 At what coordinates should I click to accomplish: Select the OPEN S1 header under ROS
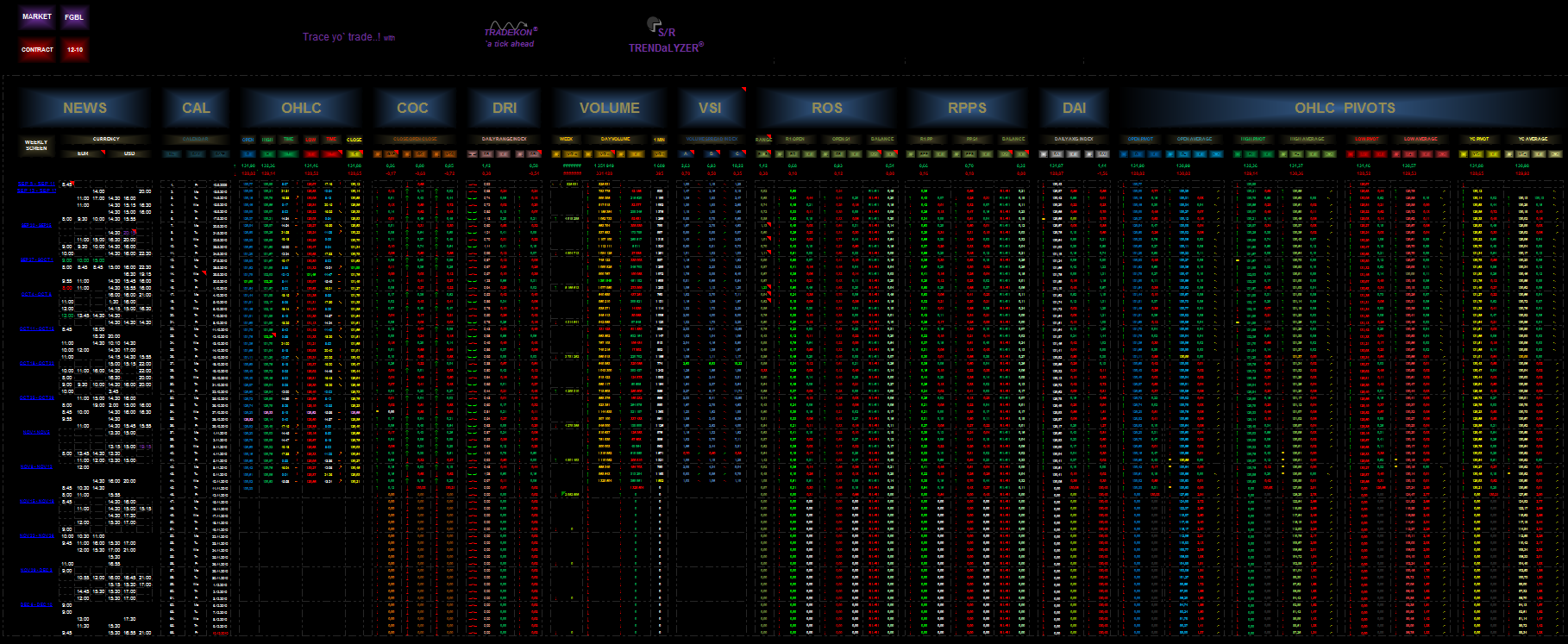[841, 139]
